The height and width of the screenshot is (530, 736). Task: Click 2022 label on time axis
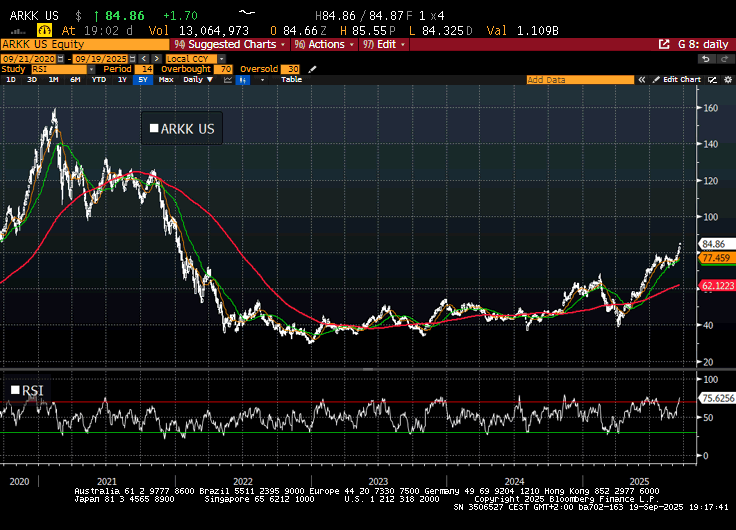click(243, 481)
